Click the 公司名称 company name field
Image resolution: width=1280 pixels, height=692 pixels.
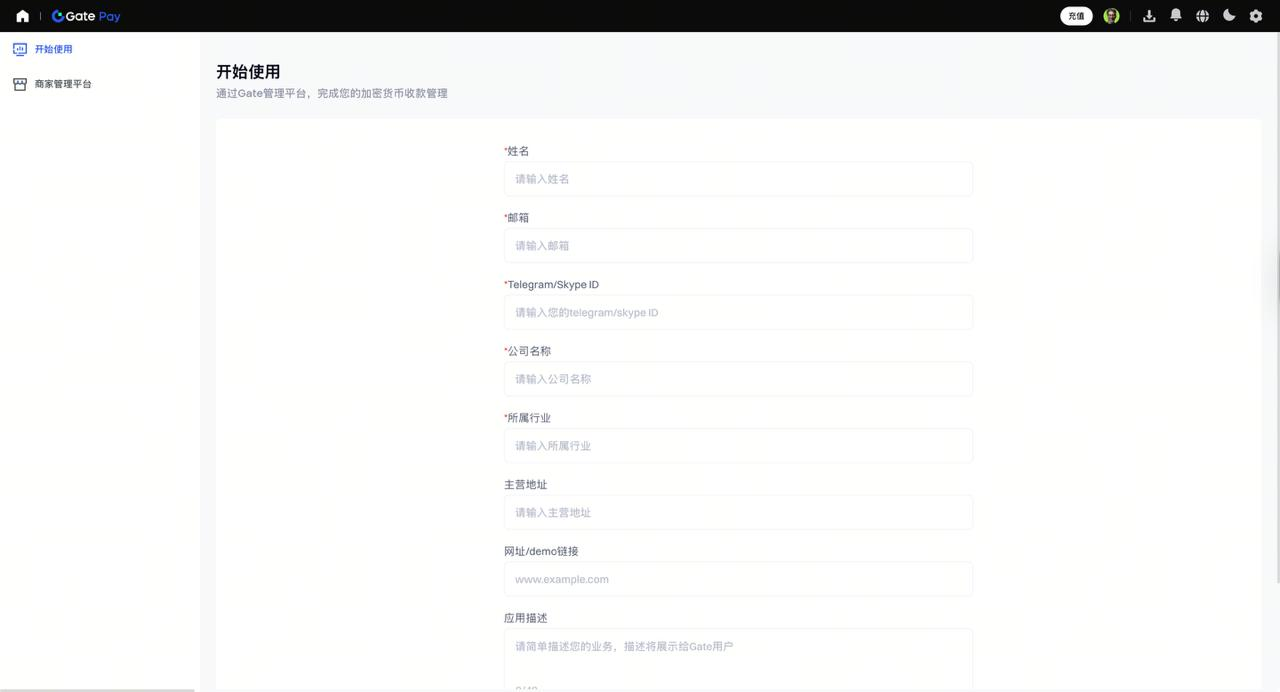pyautogui.click(x=738, y=379)
